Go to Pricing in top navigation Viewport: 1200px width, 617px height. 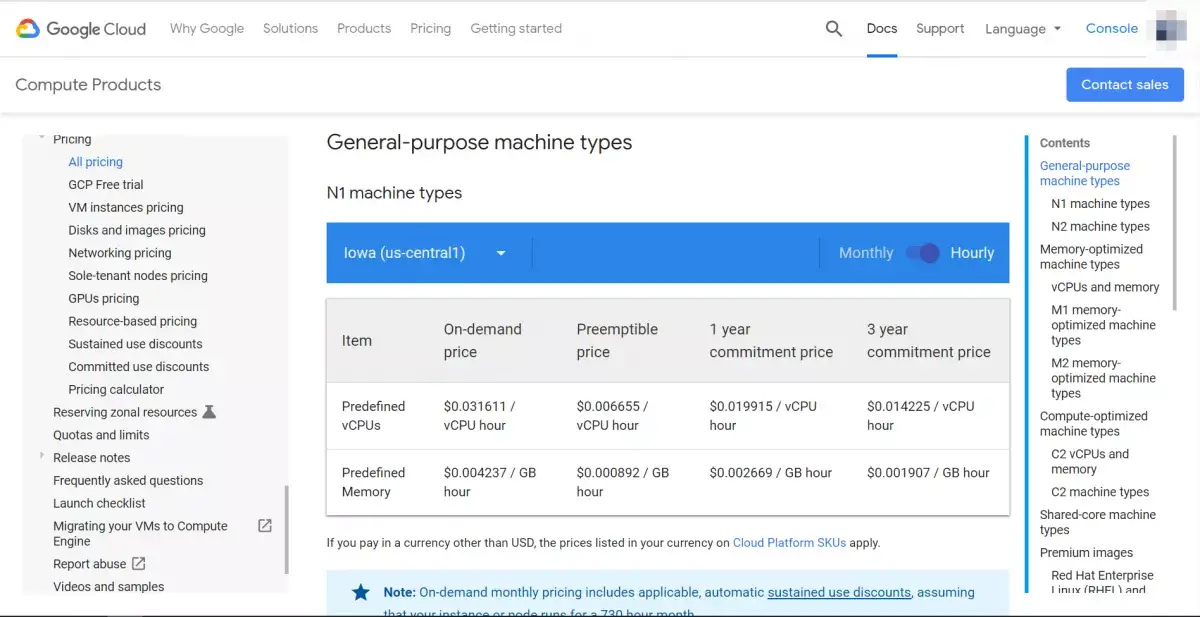point(430,28)
